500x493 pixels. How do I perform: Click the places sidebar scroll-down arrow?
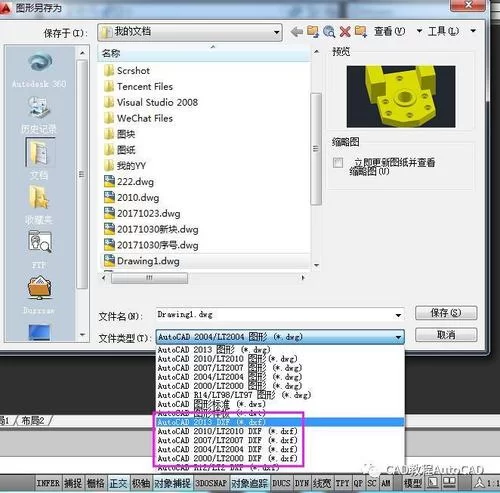tap(82, 335)
